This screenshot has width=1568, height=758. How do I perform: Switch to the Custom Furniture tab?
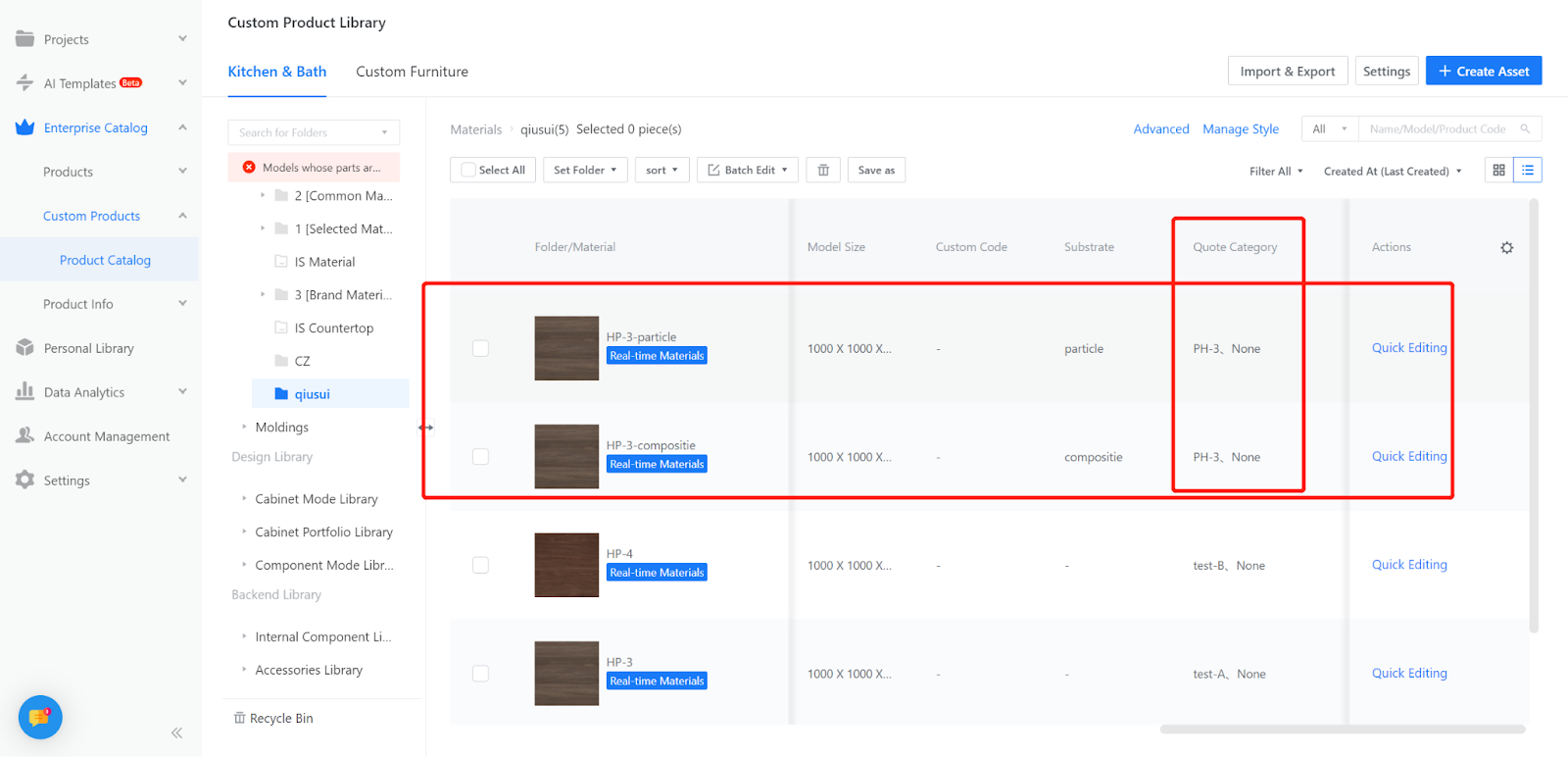(x=412, y=72)
